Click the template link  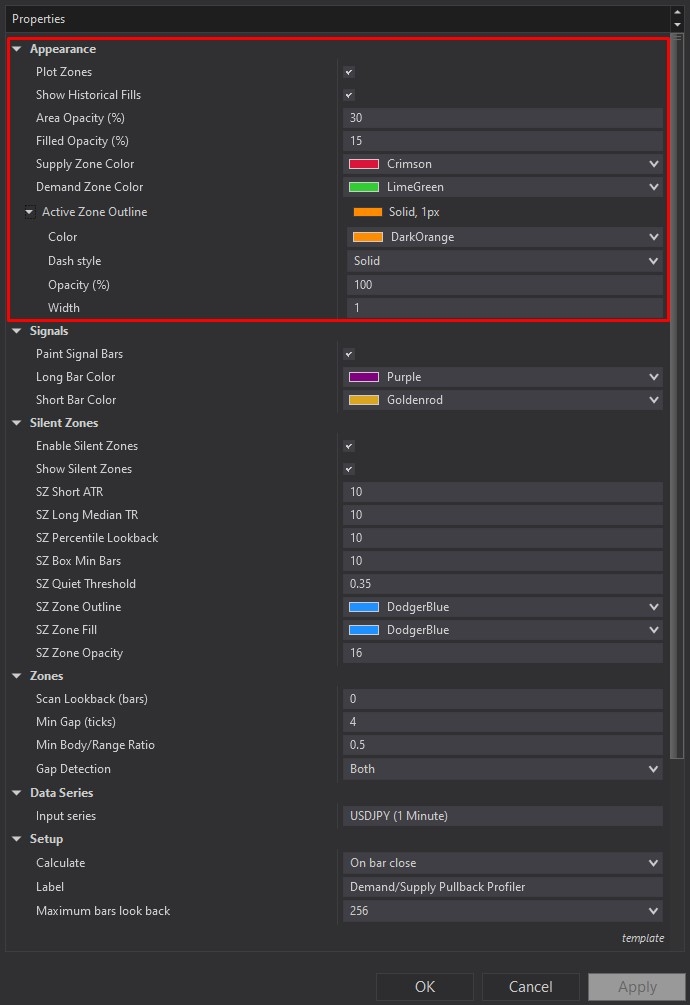click(643, 938)
